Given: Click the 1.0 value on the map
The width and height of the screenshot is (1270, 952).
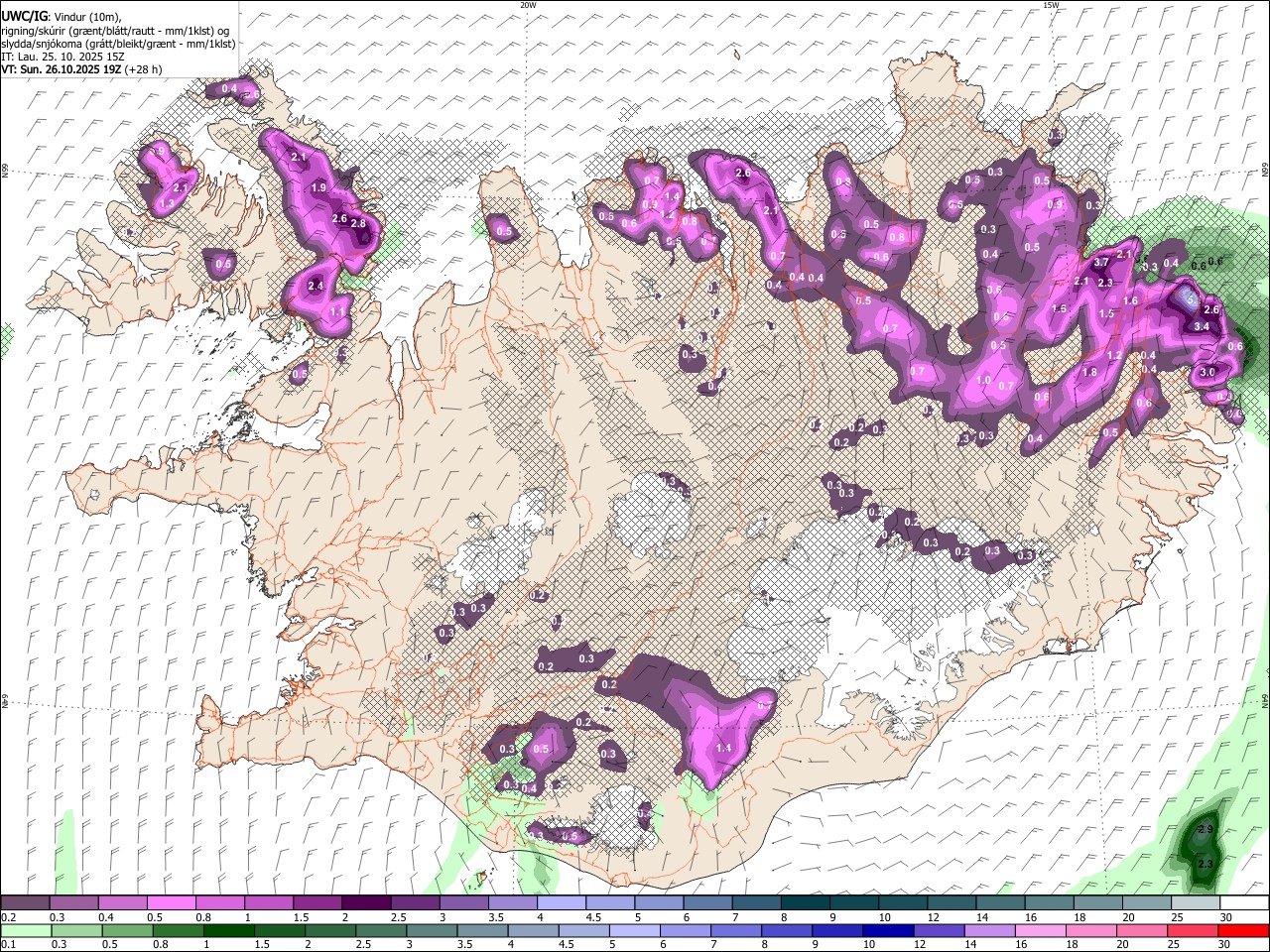Looking at the screenshot, I should (984, 380).
